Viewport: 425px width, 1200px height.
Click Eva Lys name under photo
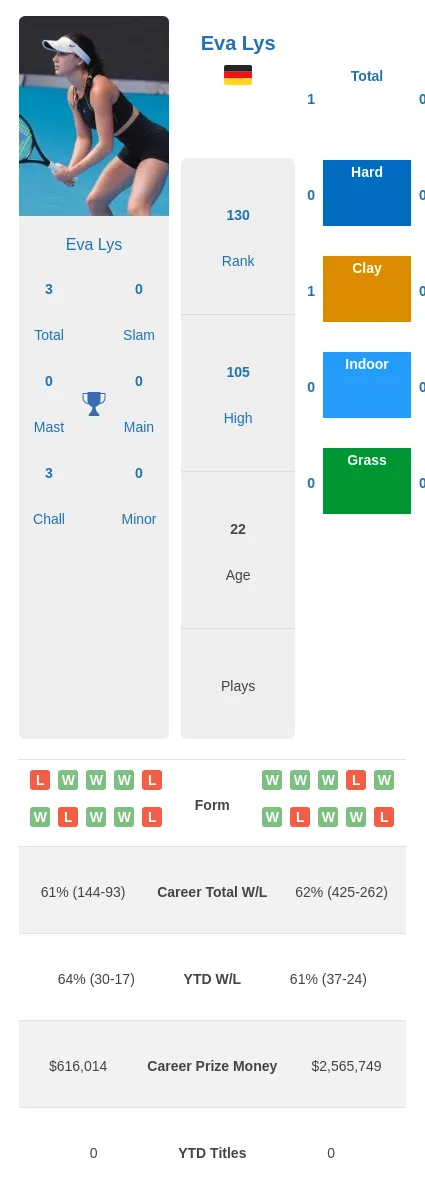coord(94,244)
